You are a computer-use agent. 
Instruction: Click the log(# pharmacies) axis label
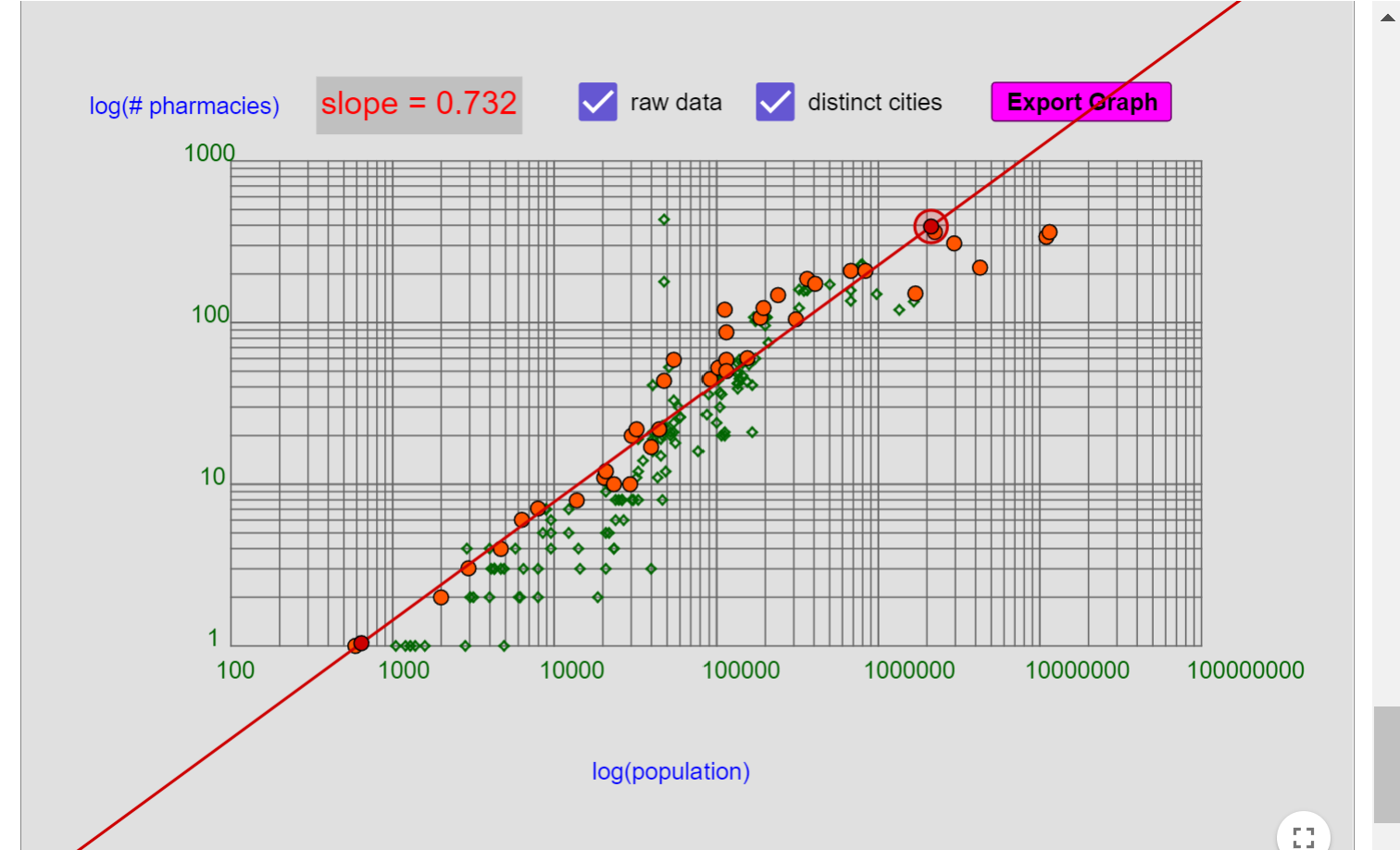pos(183,106)
